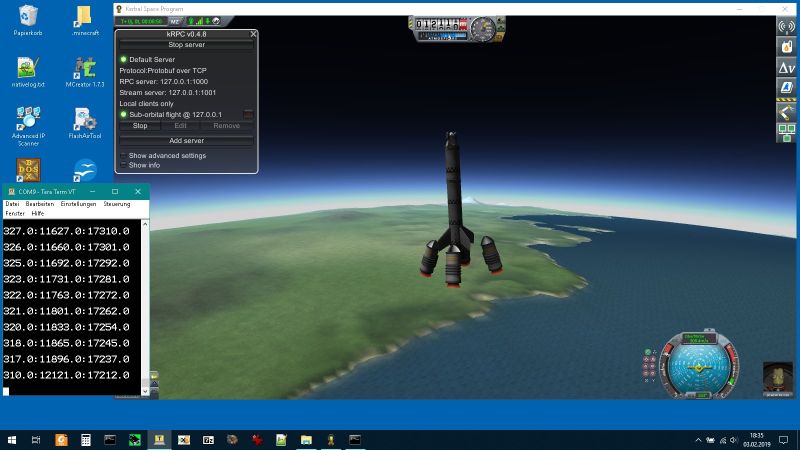Enable Show advanced settings checkbox

[x=123, y=156]
